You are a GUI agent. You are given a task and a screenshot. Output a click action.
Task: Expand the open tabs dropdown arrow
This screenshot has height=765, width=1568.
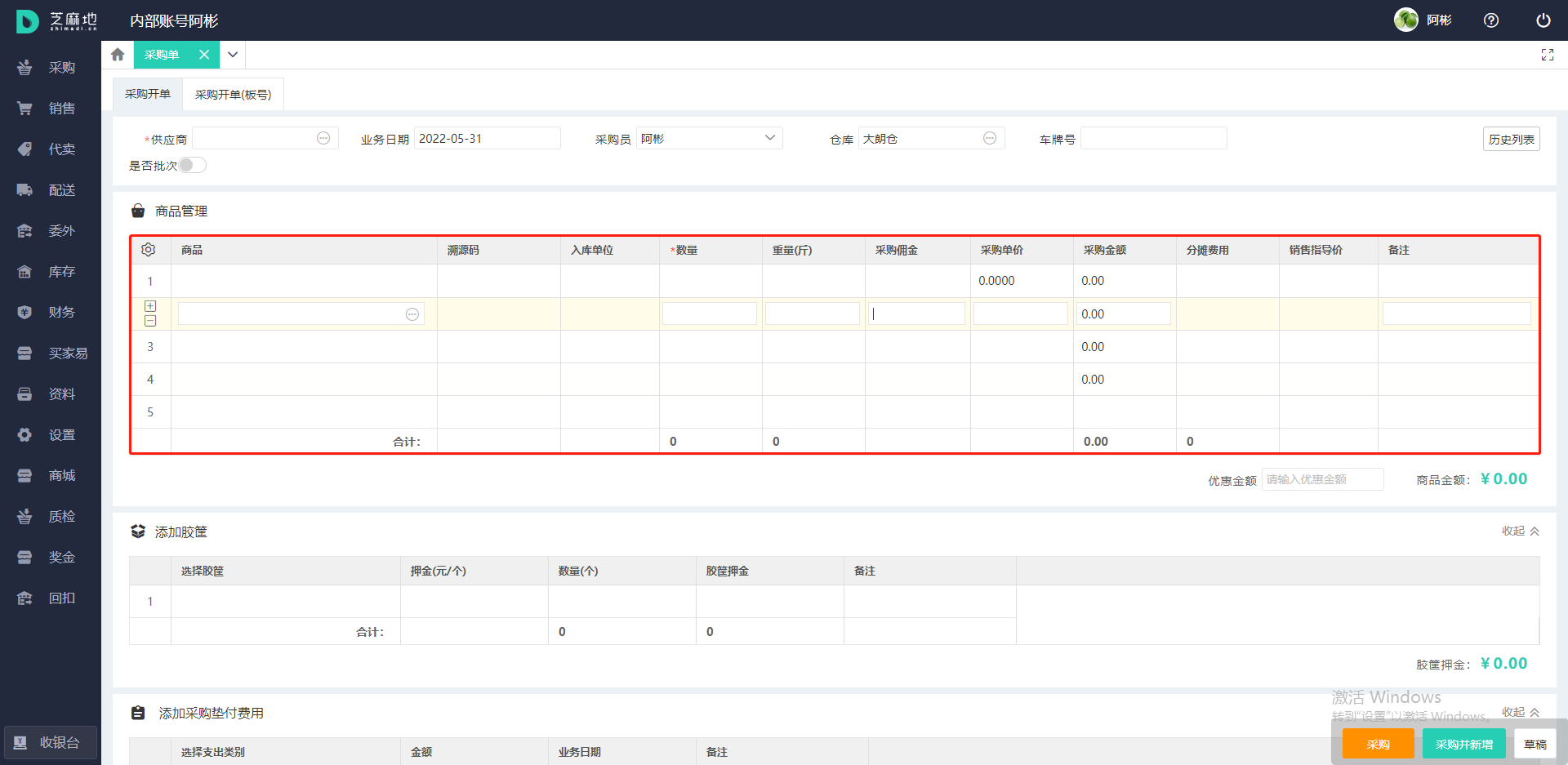tap(233, 55)
